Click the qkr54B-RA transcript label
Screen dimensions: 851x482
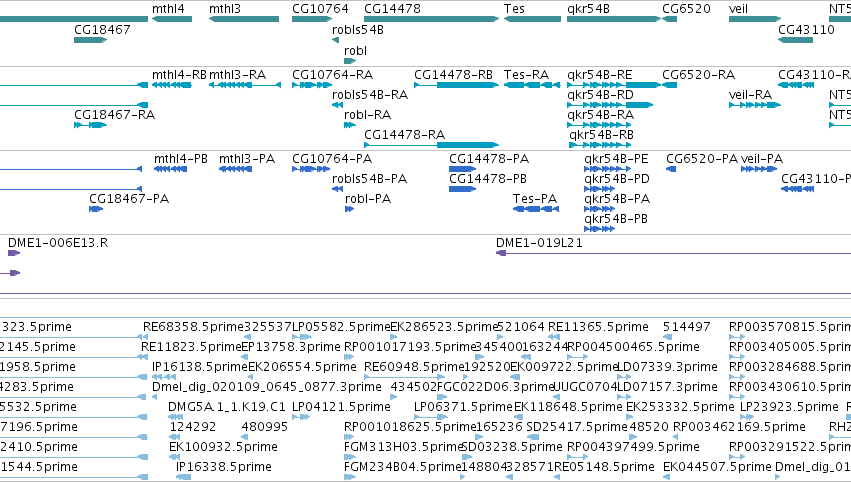pos(600,115)
